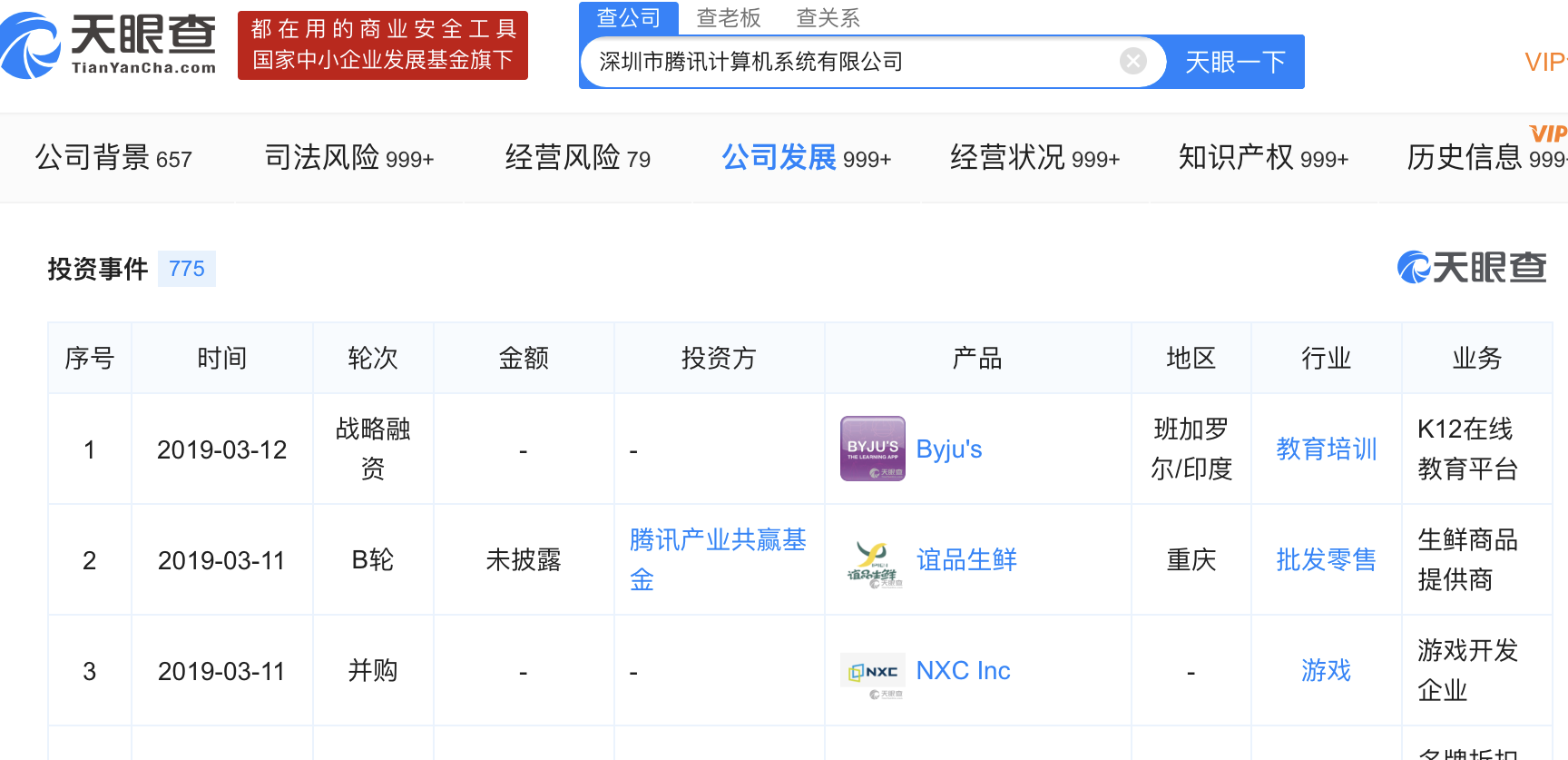1568x760 pixels.
Task: Click the 行业 column header
Action: pos(1326,358)
